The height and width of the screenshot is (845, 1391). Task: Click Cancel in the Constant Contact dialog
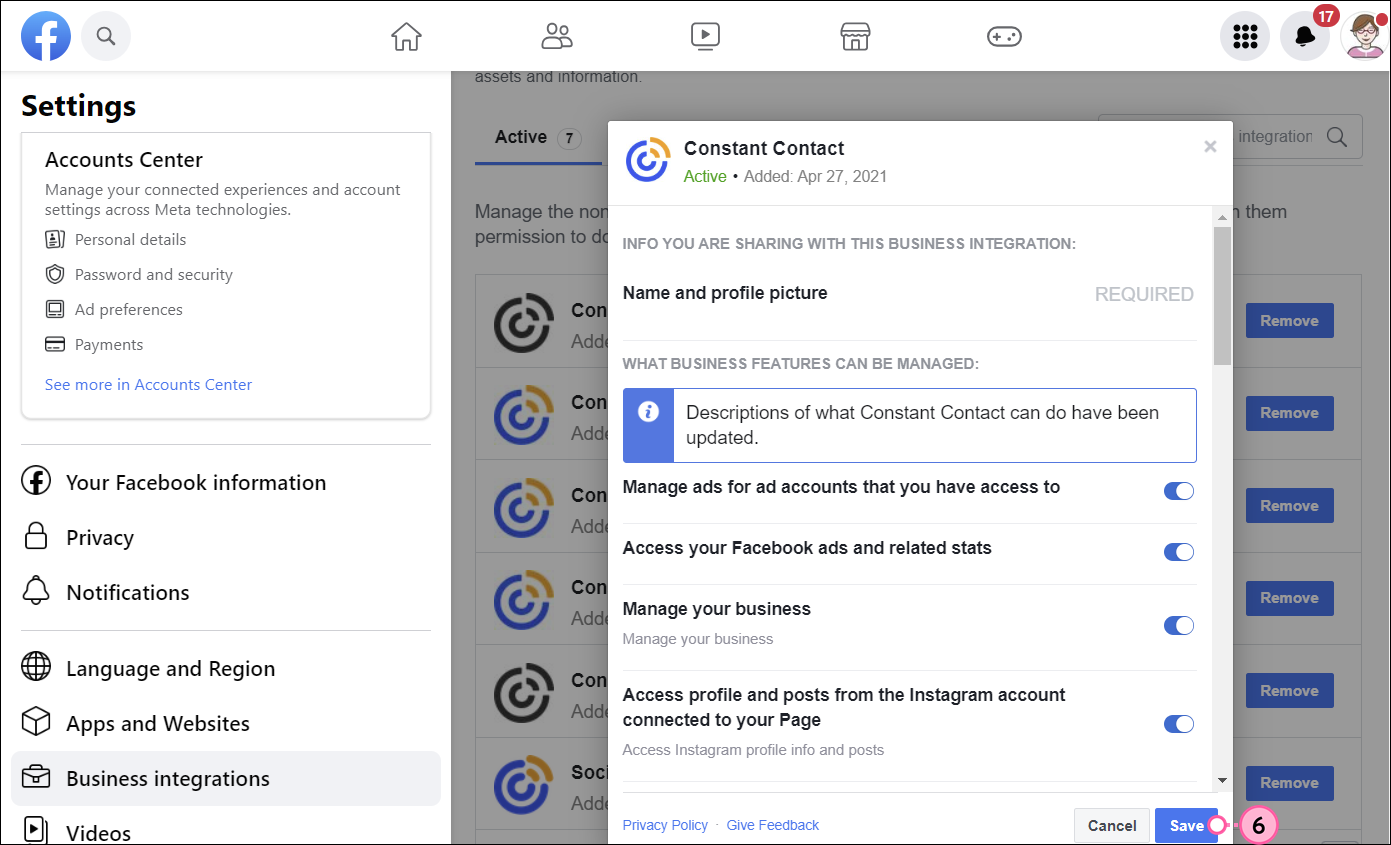point(1112,825)
